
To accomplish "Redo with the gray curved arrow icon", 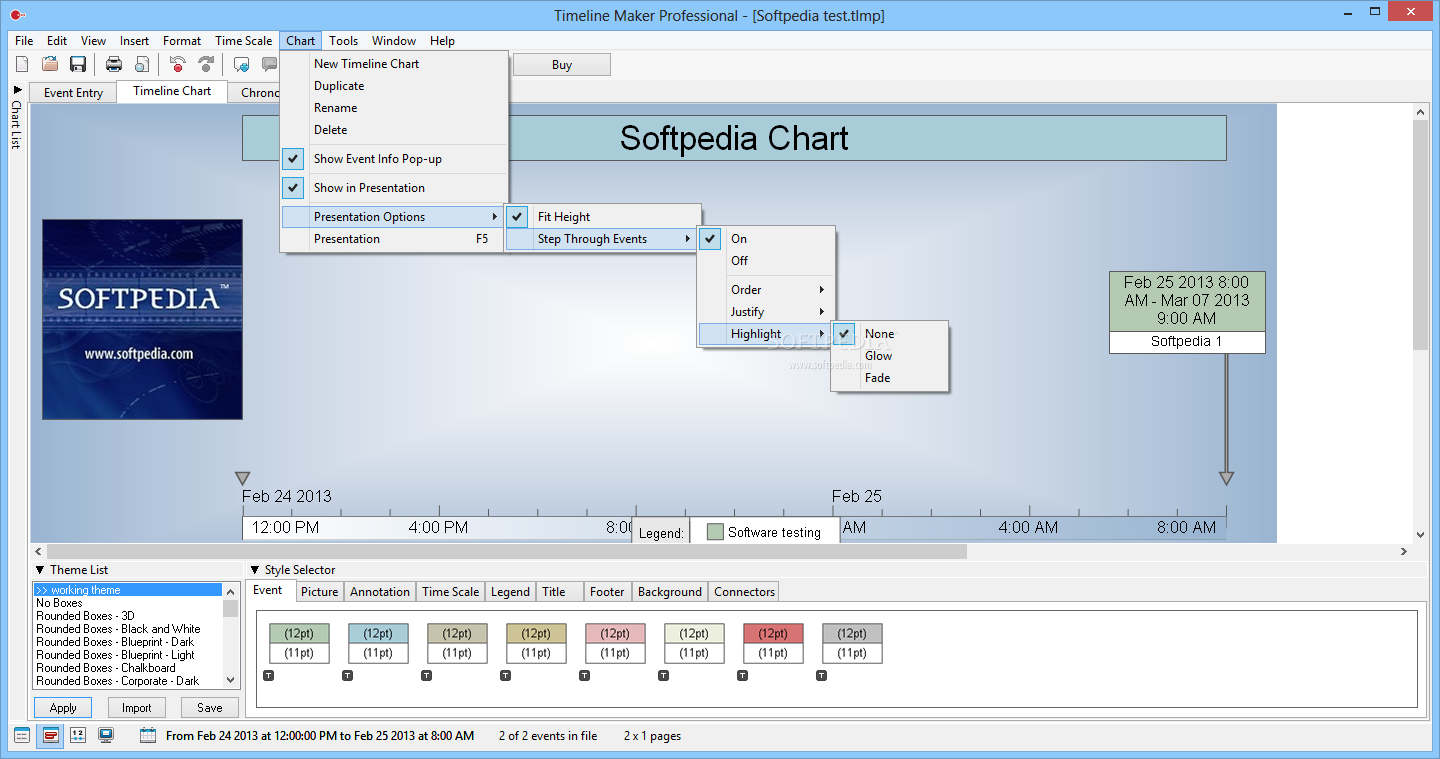I will coord(206,64).
